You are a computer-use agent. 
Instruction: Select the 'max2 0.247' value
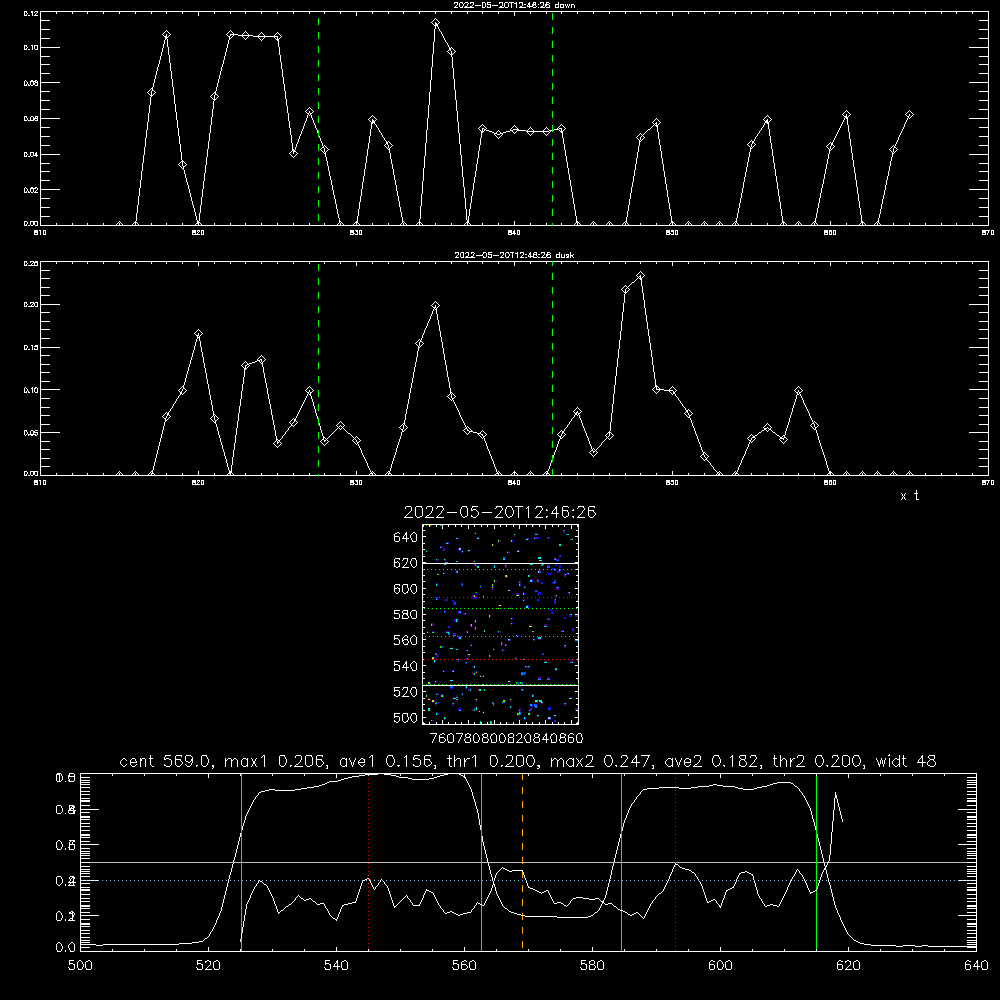[x=600, y=761]
